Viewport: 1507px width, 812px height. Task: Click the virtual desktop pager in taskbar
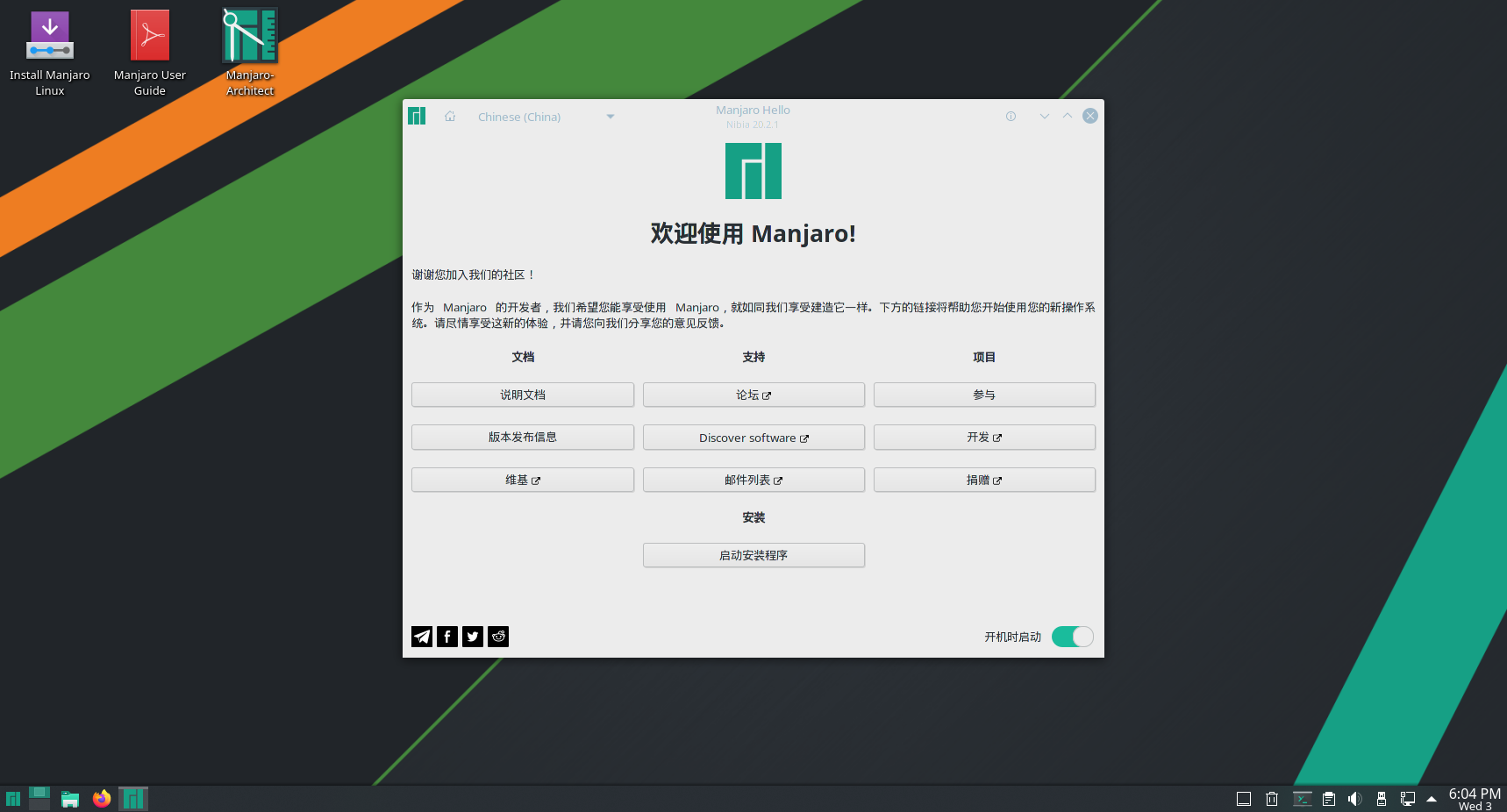[x=39, y=798]
